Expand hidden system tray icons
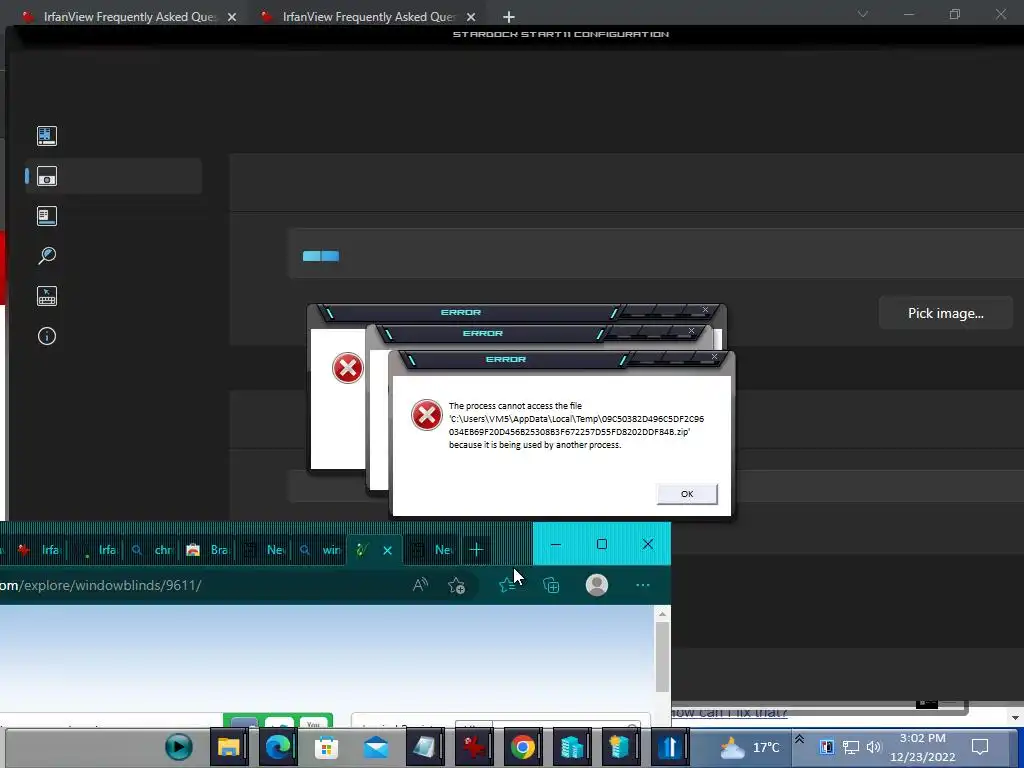Screen dimensions: 1024x768 click(x=799, y=739)
